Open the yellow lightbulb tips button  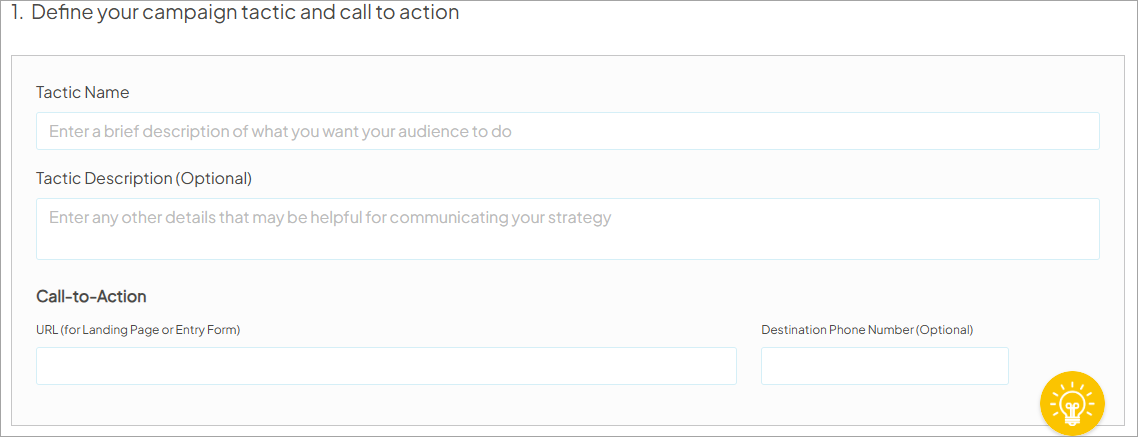pos(1072,403)
